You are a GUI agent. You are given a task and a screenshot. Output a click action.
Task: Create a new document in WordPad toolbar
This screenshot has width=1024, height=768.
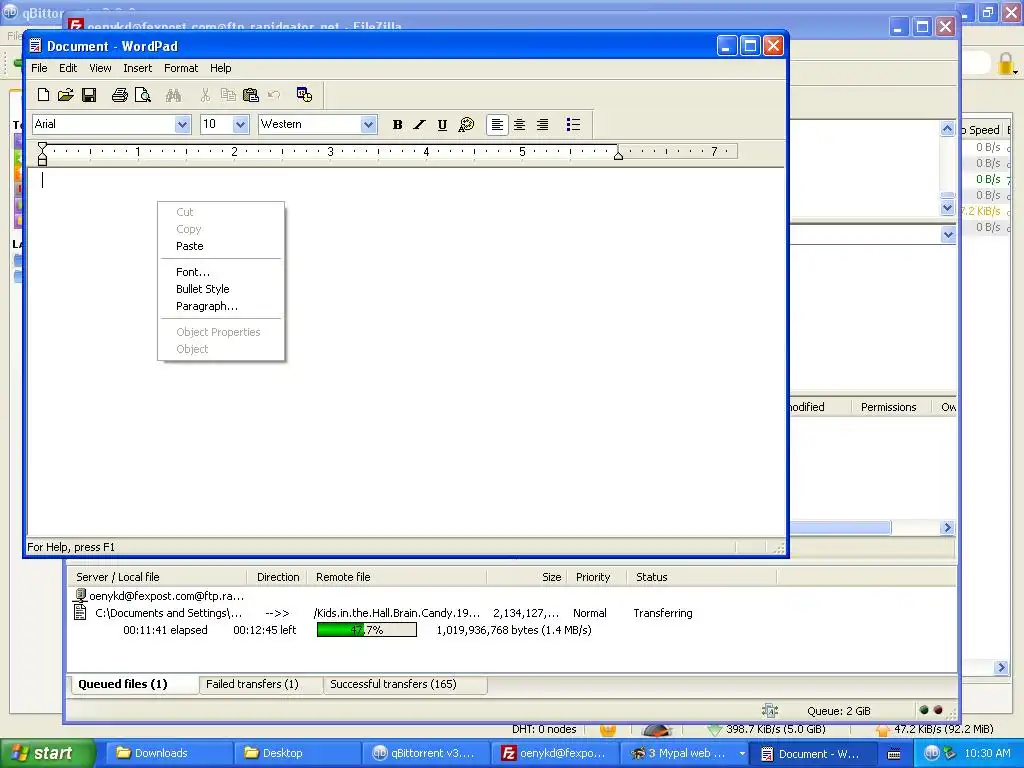pos(43,95)
